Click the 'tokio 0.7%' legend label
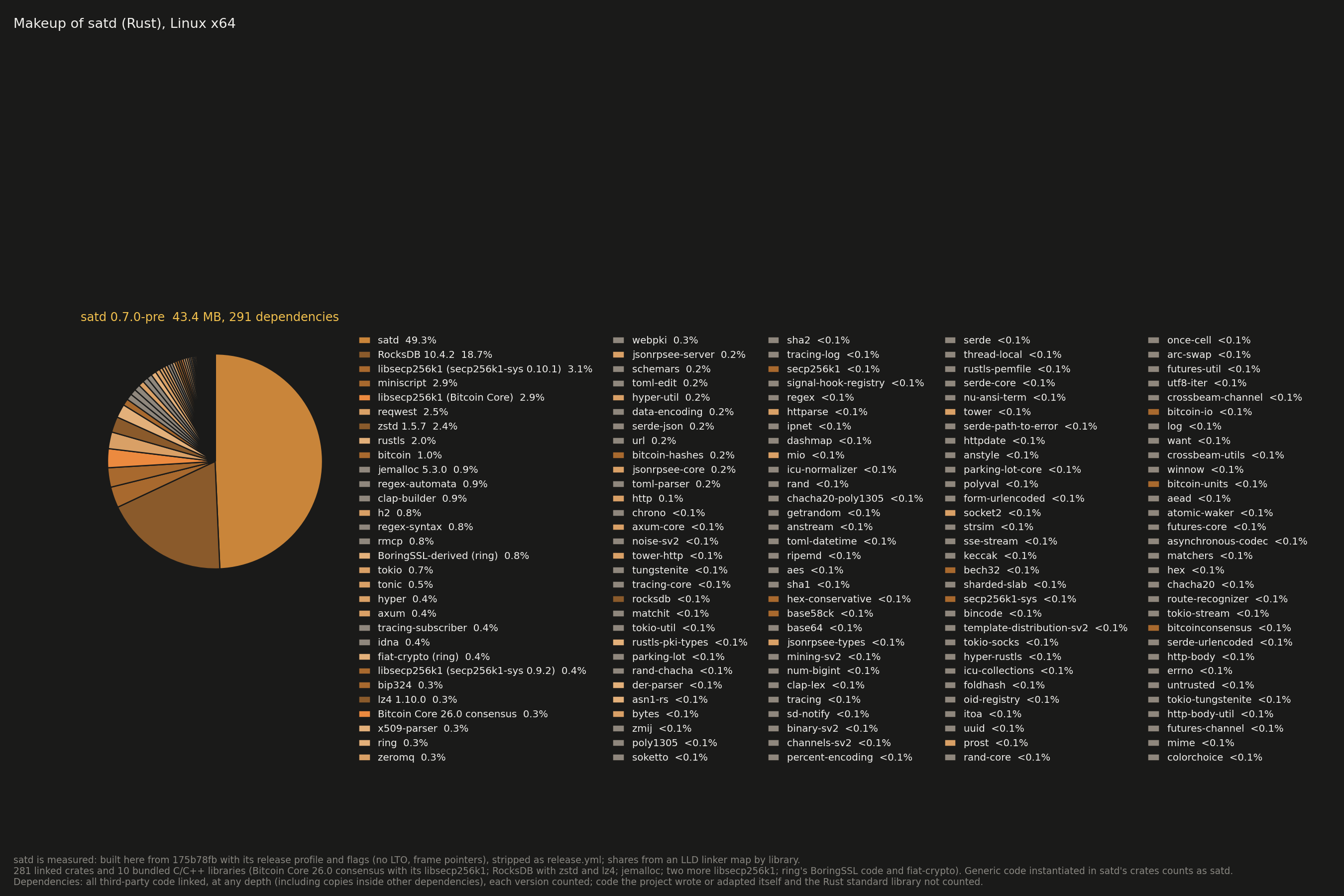 coord(405,570)
